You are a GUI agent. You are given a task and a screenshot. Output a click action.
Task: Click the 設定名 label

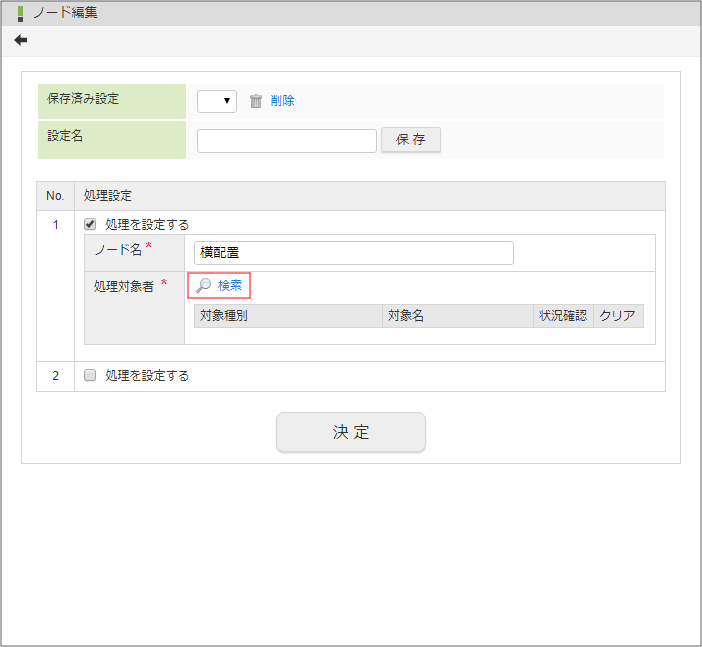(65, 136)
